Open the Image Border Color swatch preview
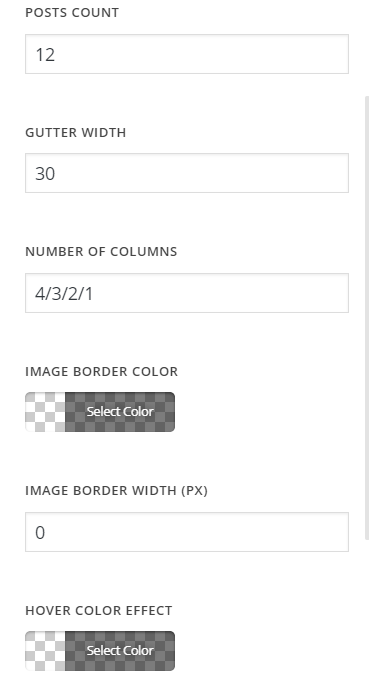The width and height of the screenshot is (369, 681). click(x=45, y=412)
